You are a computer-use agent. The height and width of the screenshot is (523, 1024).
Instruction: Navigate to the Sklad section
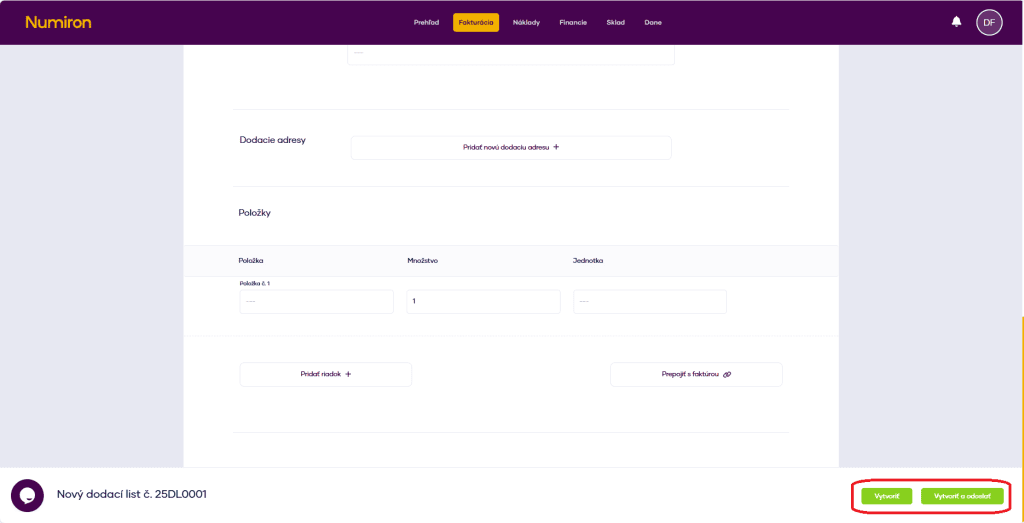pyautogui.click(x=615, y=23)
